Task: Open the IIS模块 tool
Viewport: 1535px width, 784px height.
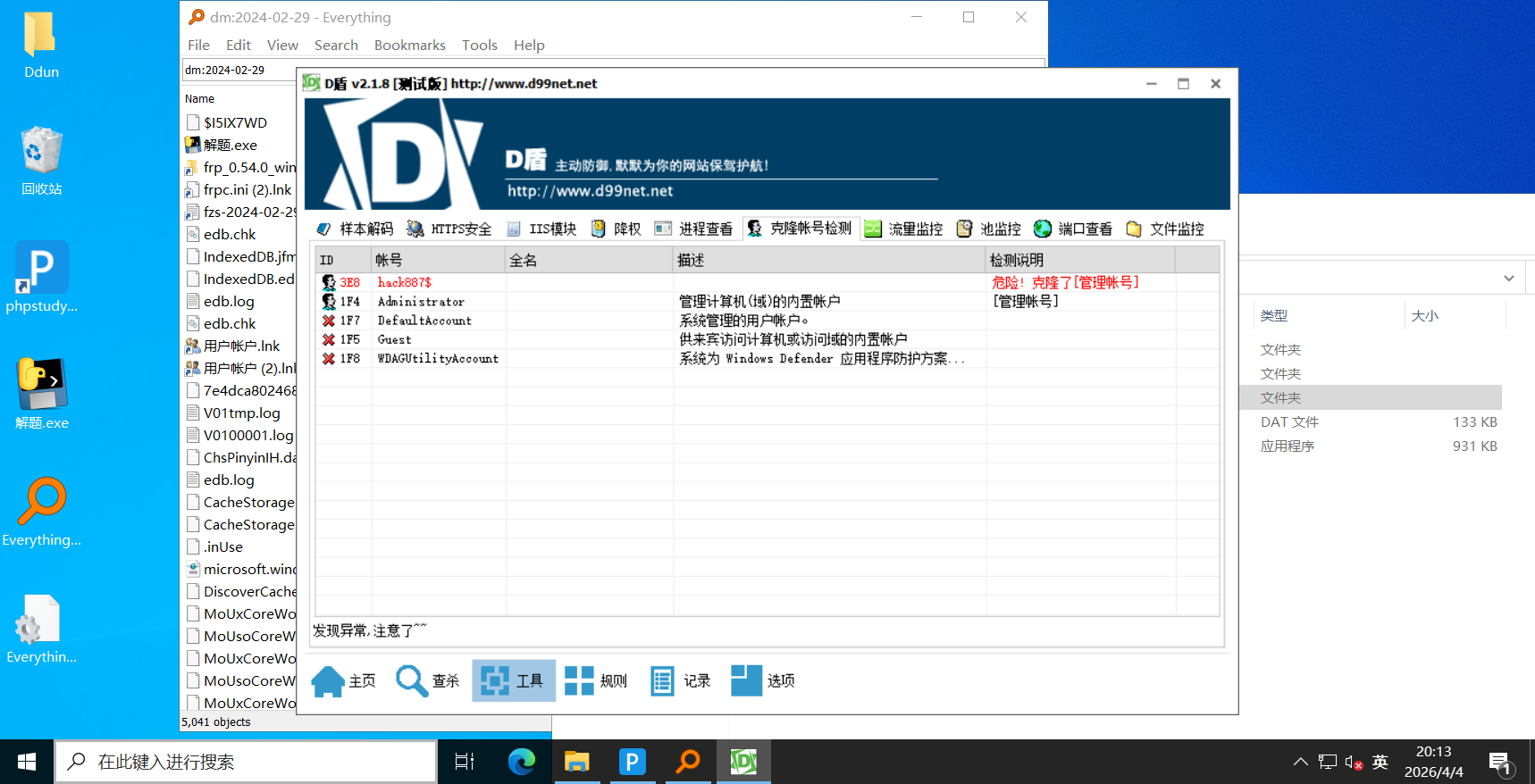Action: click(x=541, y=229)
